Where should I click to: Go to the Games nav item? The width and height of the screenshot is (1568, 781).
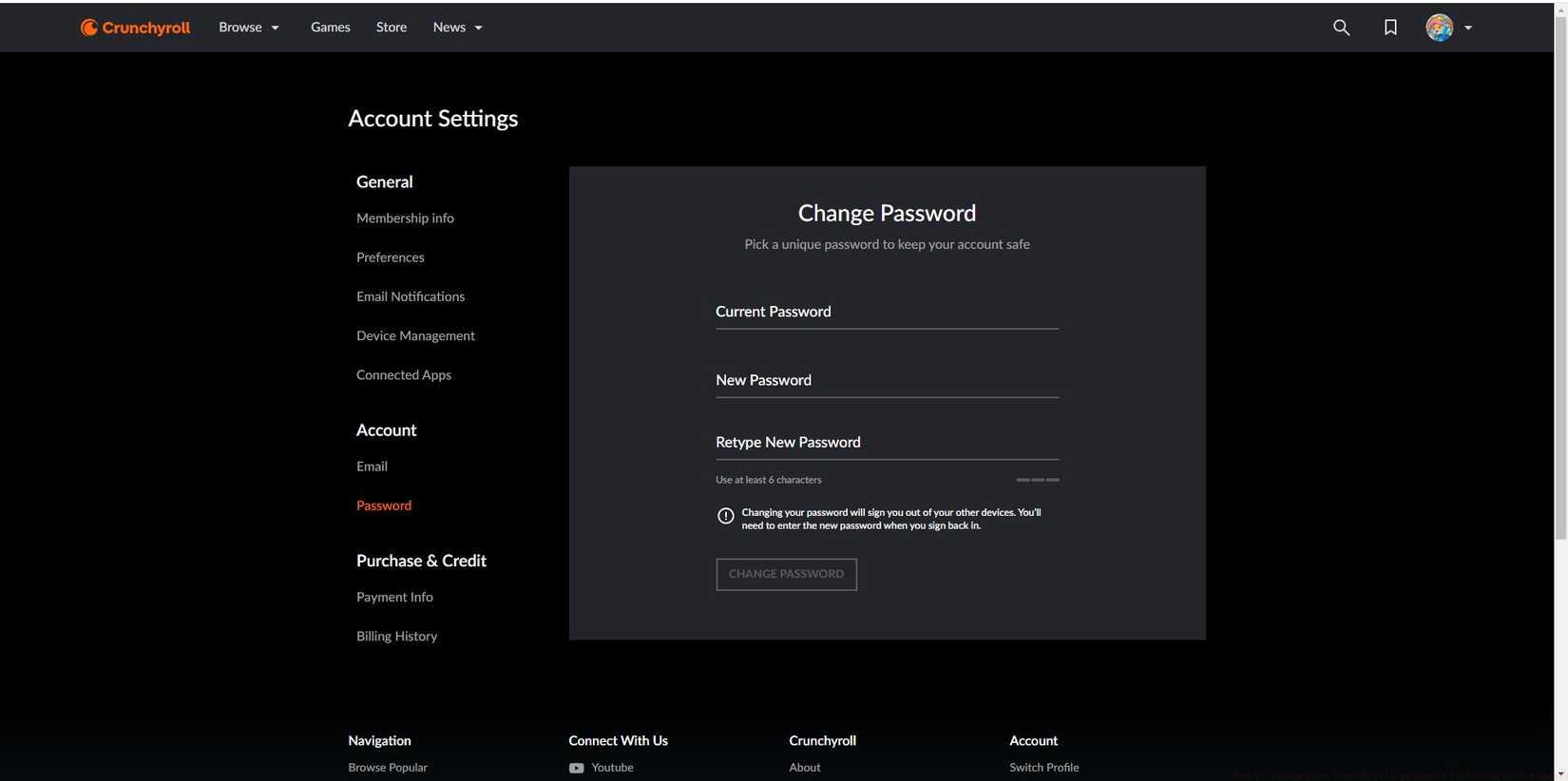point(330,28)
